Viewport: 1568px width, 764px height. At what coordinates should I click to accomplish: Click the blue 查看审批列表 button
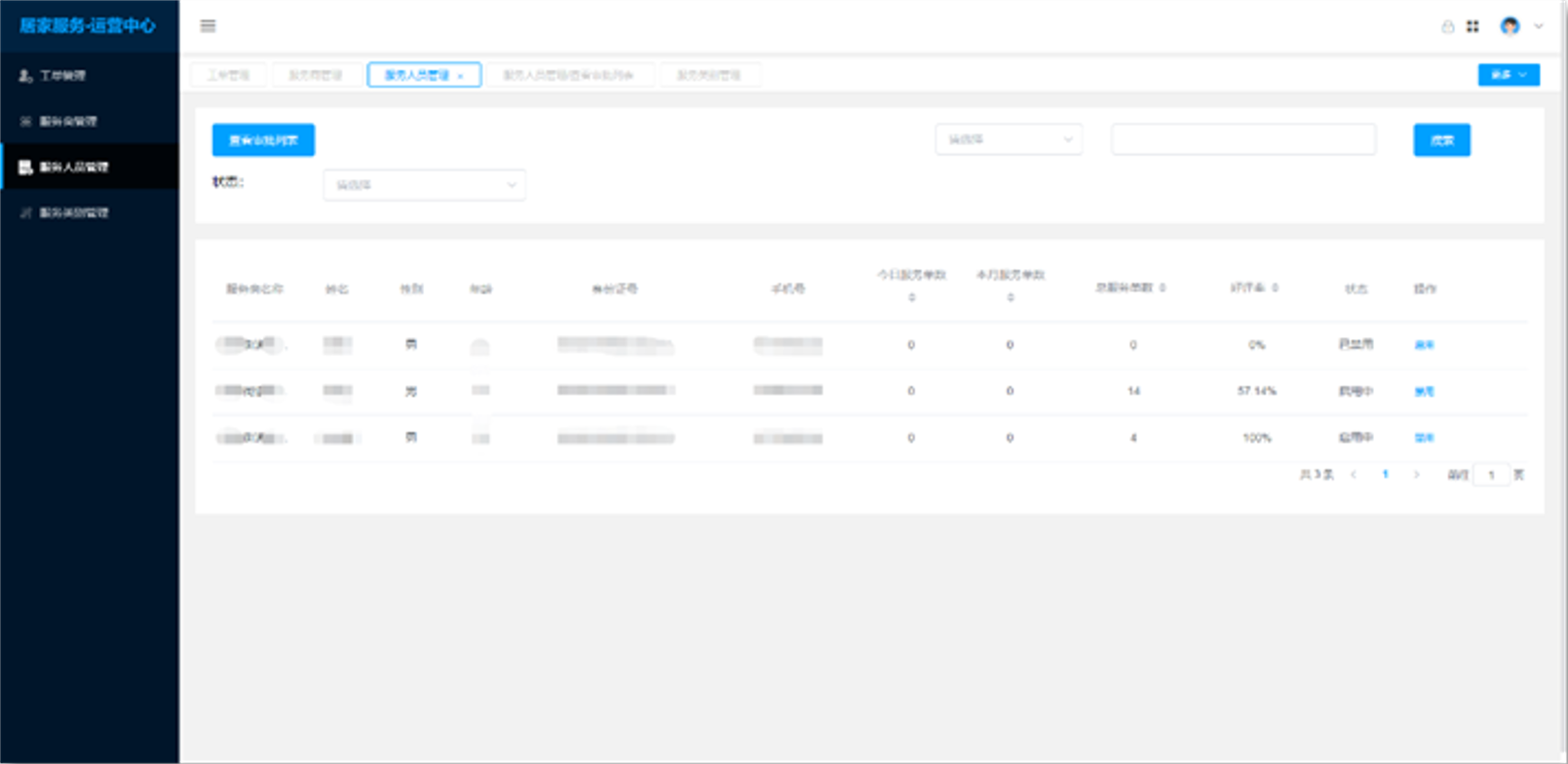pyautogui.click(x=263, y=140)
